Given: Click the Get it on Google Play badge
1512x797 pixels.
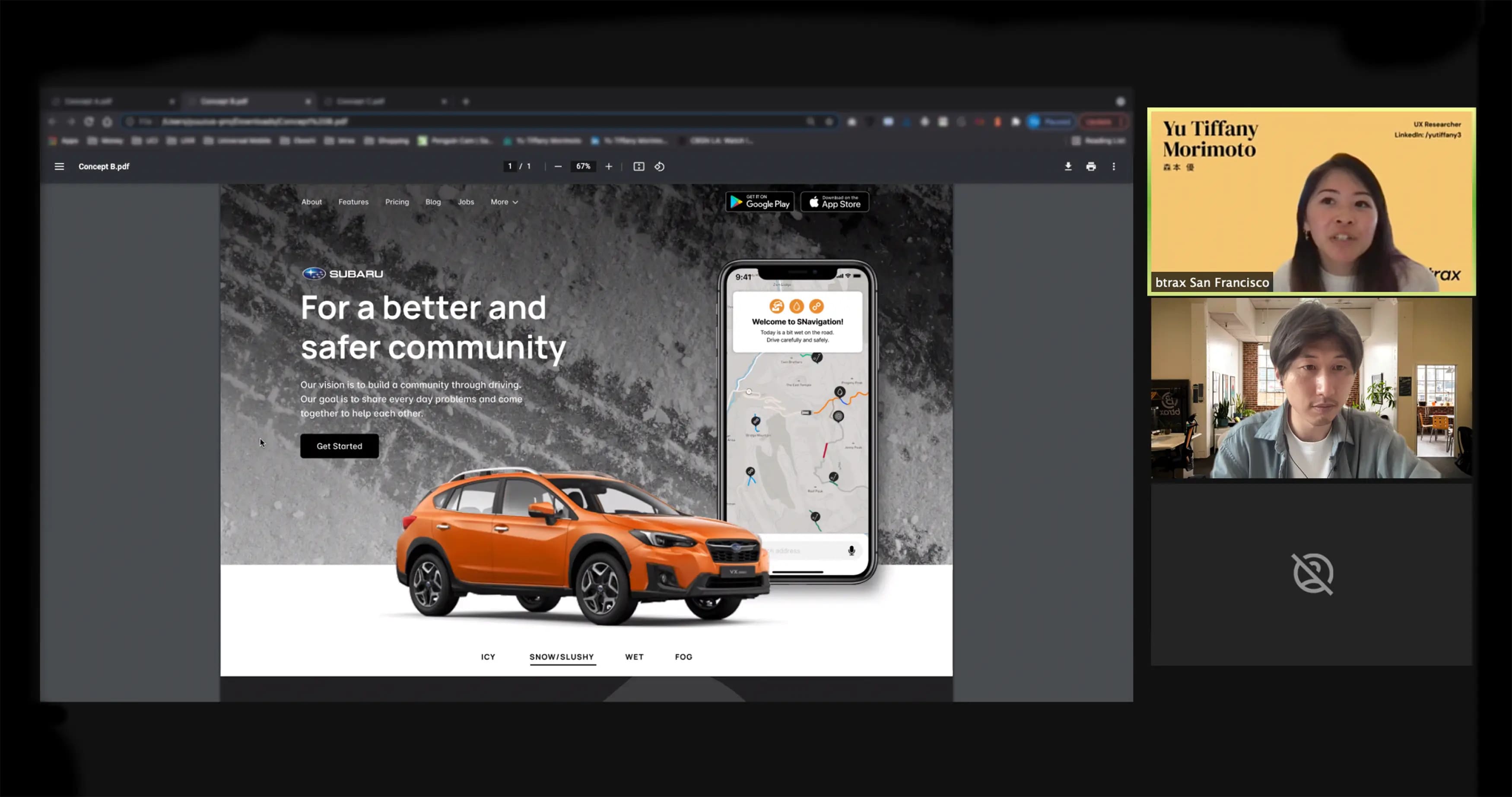Looking at the screenshot, I should coord(759,202).
